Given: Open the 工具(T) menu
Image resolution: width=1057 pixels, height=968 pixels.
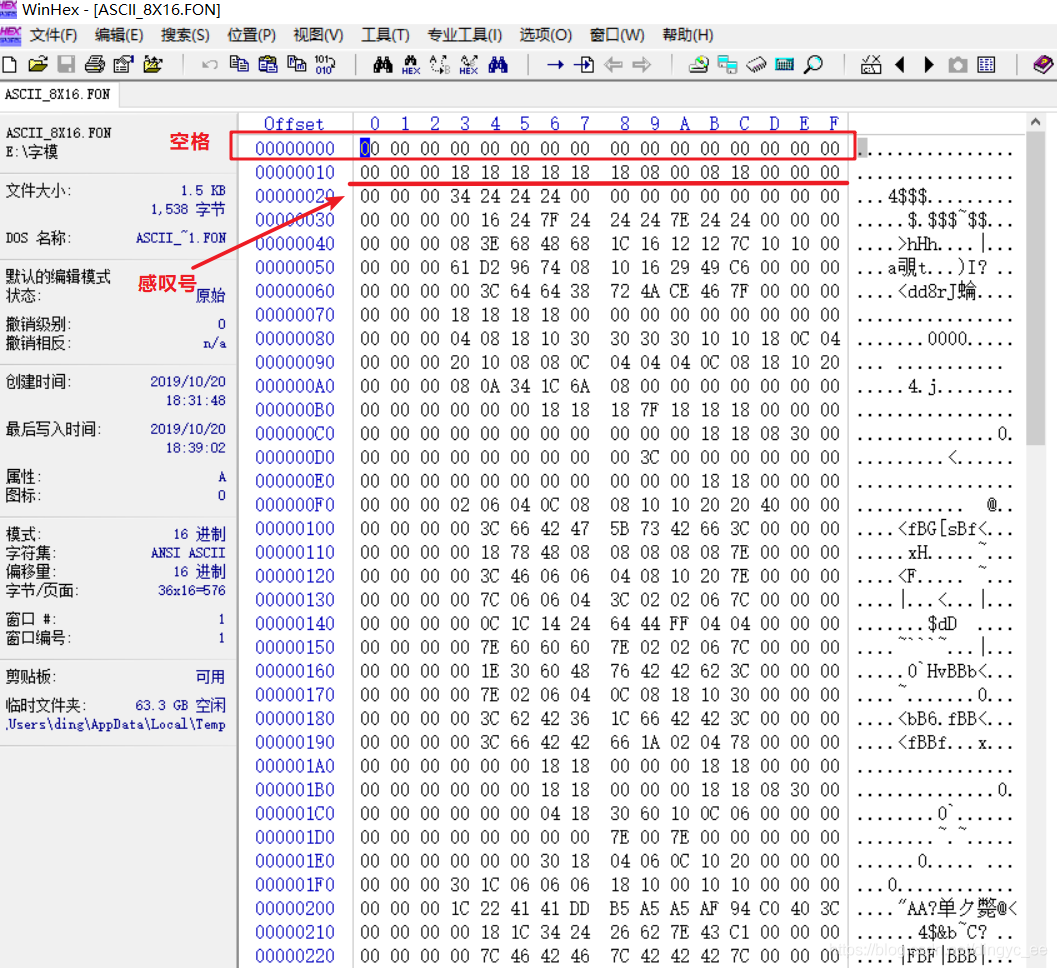Looking at the screenshot, I should point(385,35).
